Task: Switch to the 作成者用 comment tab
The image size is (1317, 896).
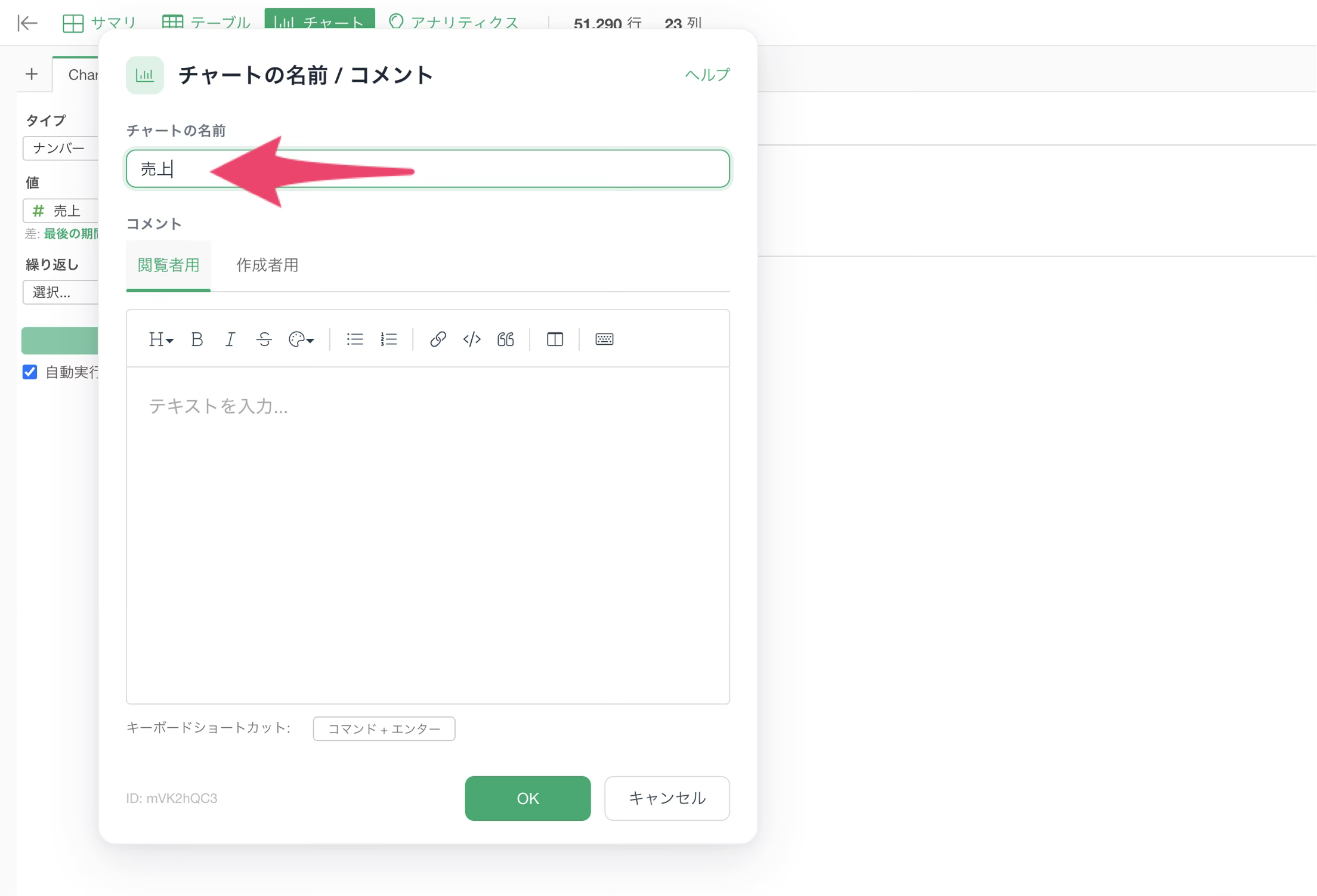Action: (x=267, y=265)
